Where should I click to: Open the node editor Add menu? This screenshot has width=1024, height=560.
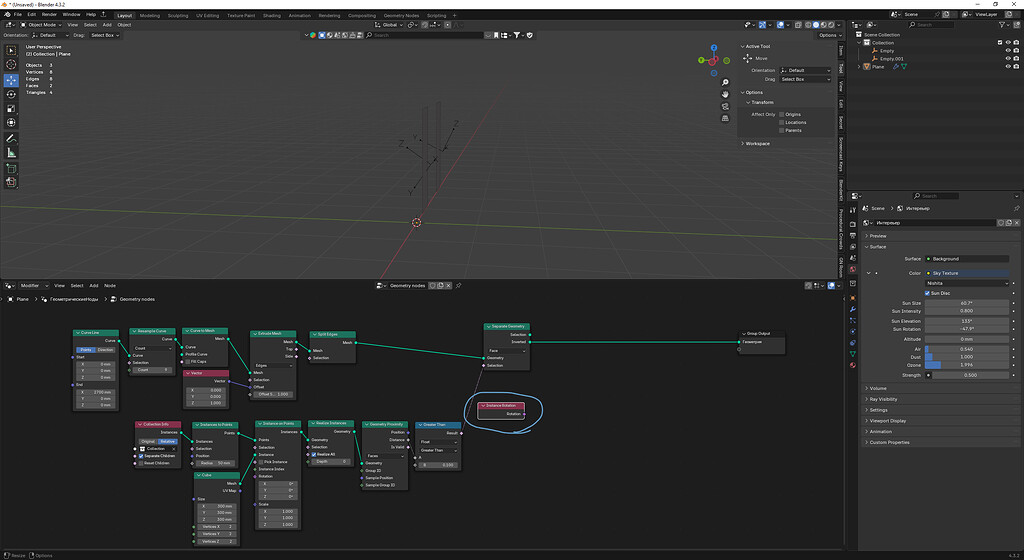pyautogui.click(x=93, y=285)
